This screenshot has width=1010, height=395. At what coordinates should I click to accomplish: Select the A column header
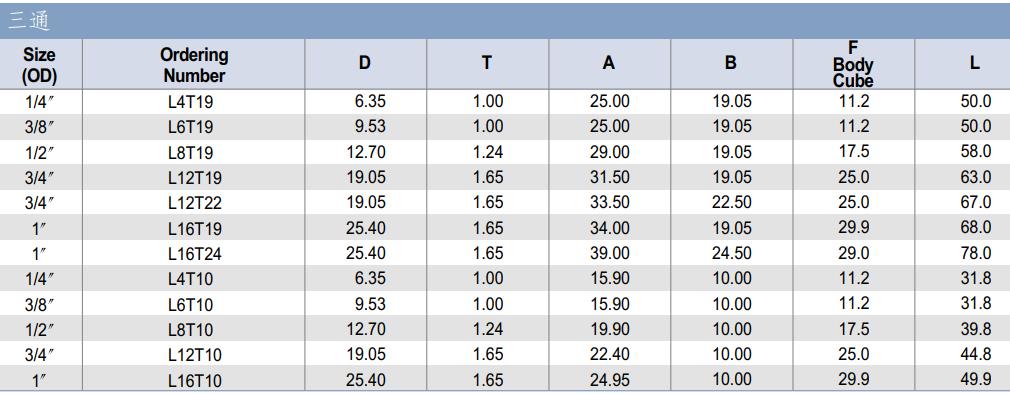[x=609, y=64]
